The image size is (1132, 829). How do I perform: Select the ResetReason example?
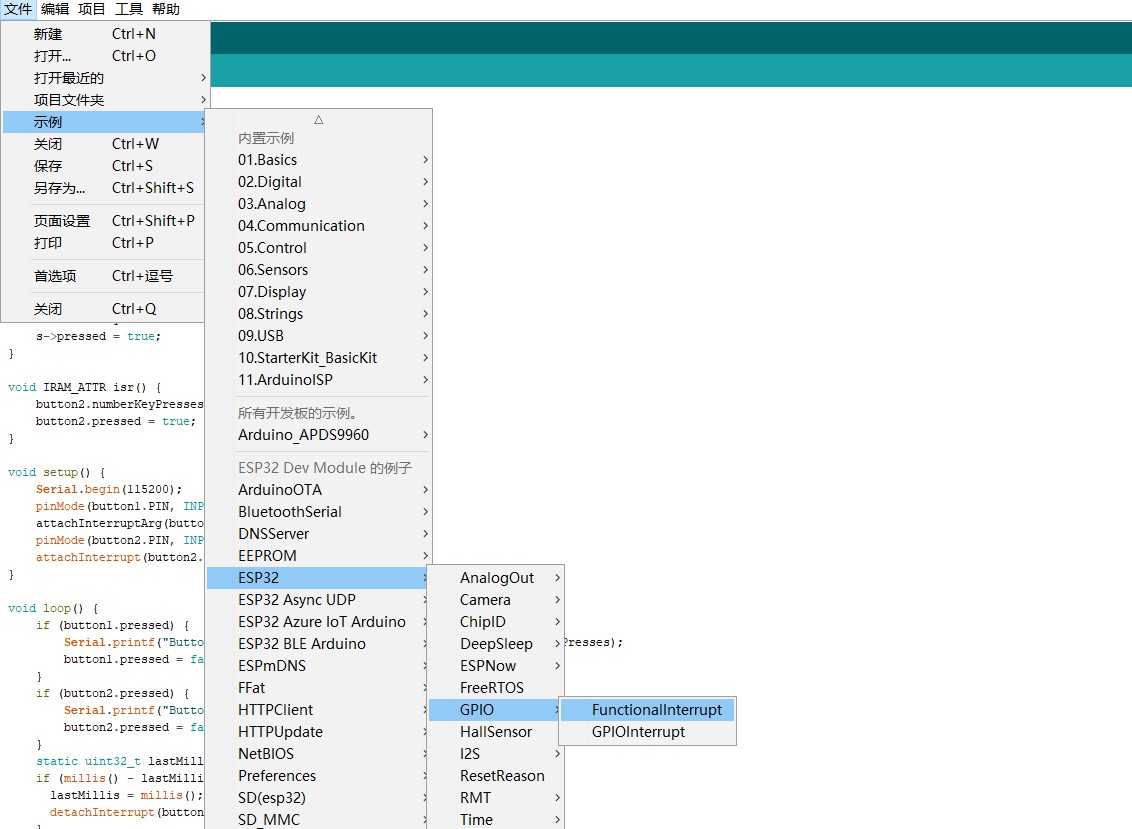click(496, 776)
